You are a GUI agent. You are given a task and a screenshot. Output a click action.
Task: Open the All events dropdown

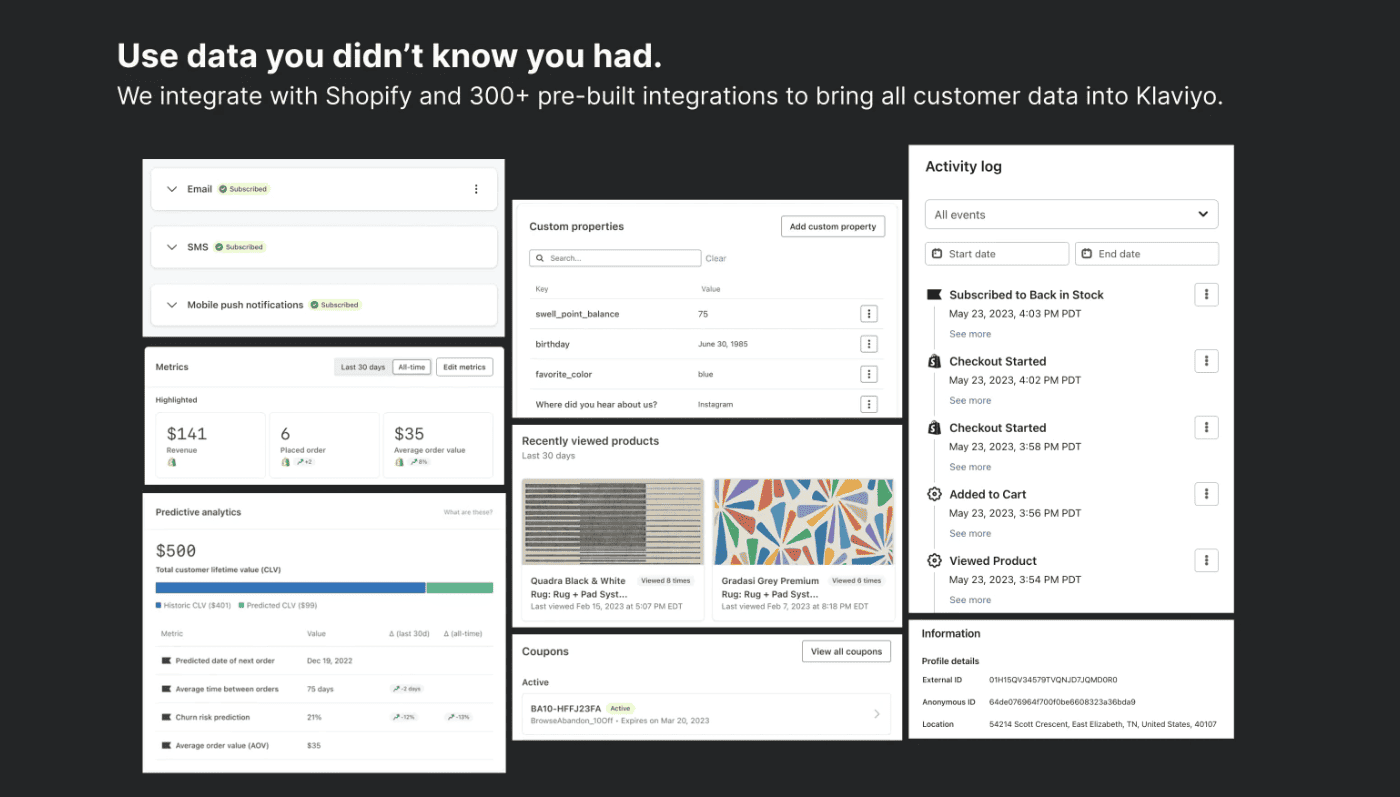(x=1071, y=214)
